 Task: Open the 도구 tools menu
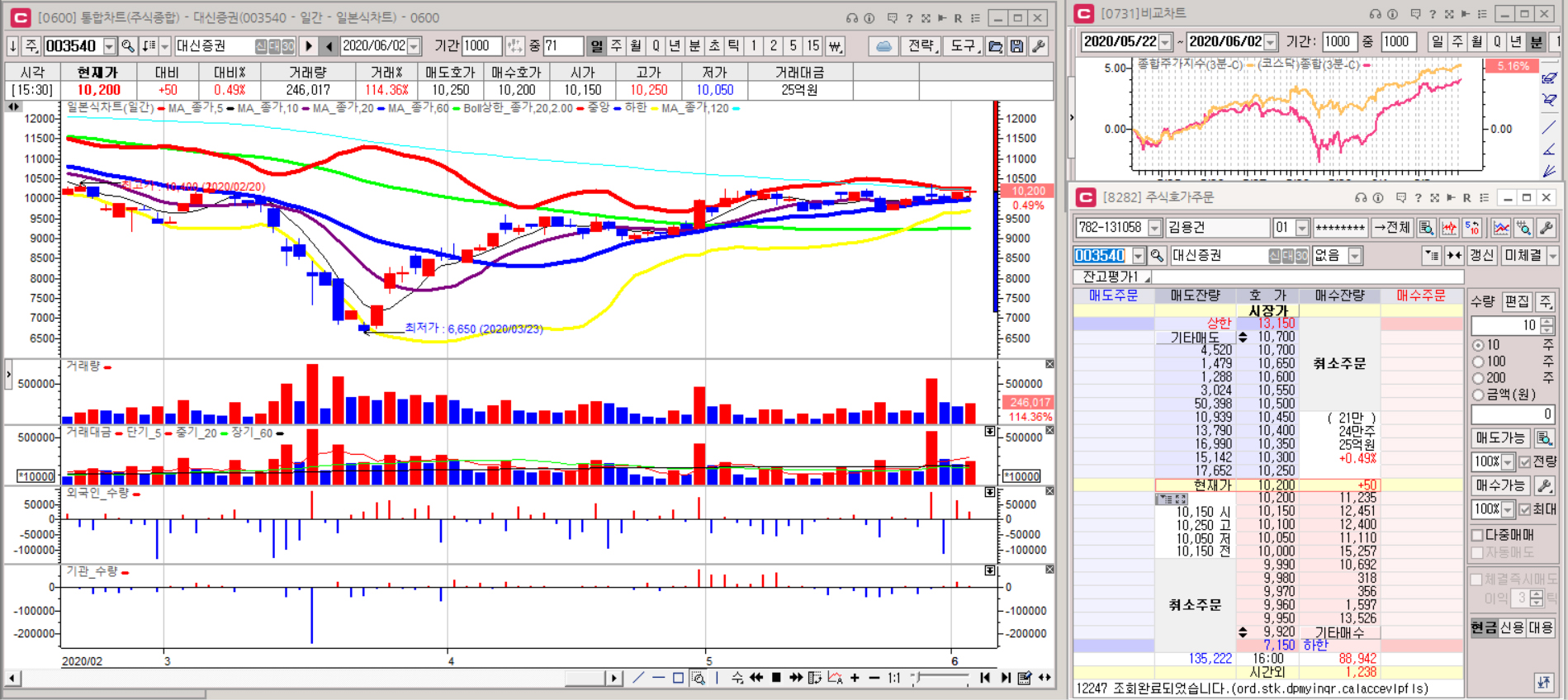click(964, 46)
